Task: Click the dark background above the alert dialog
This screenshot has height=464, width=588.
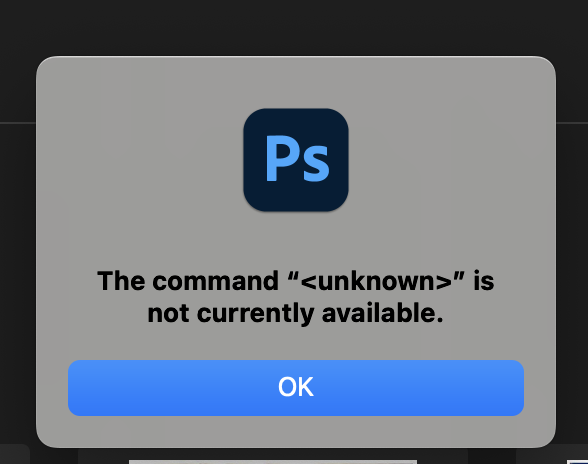Action: (294, 26)
